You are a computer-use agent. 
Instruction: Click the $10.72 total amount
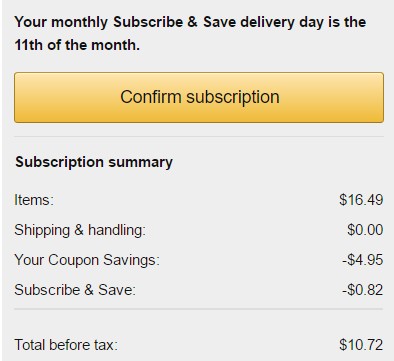361,345
